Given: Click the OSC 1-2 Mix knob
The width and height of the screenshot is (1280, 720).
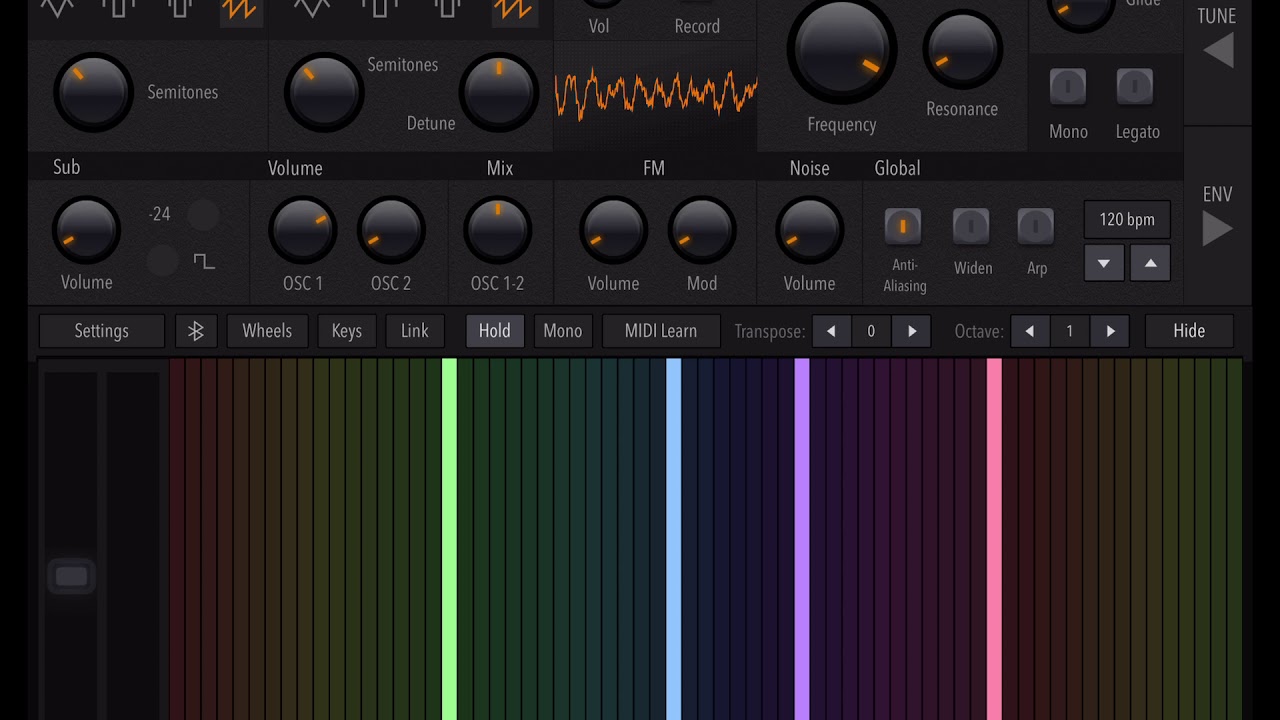Looking at the screenshot, I should pyautogui.click(x=498, y=231).
